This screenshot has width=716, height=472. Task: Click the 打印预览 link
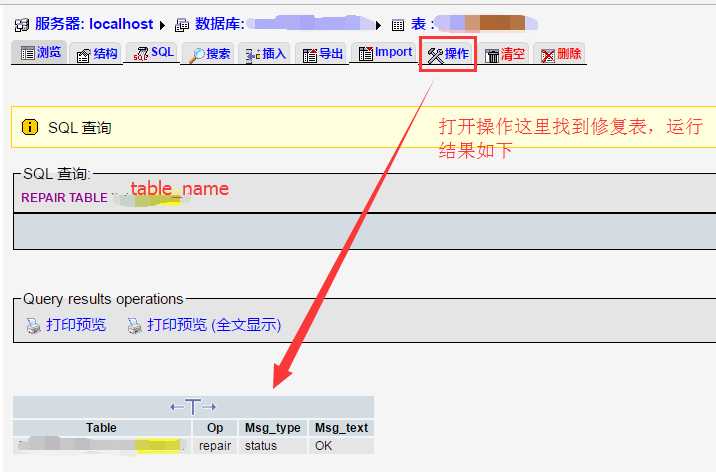point(76,325)
